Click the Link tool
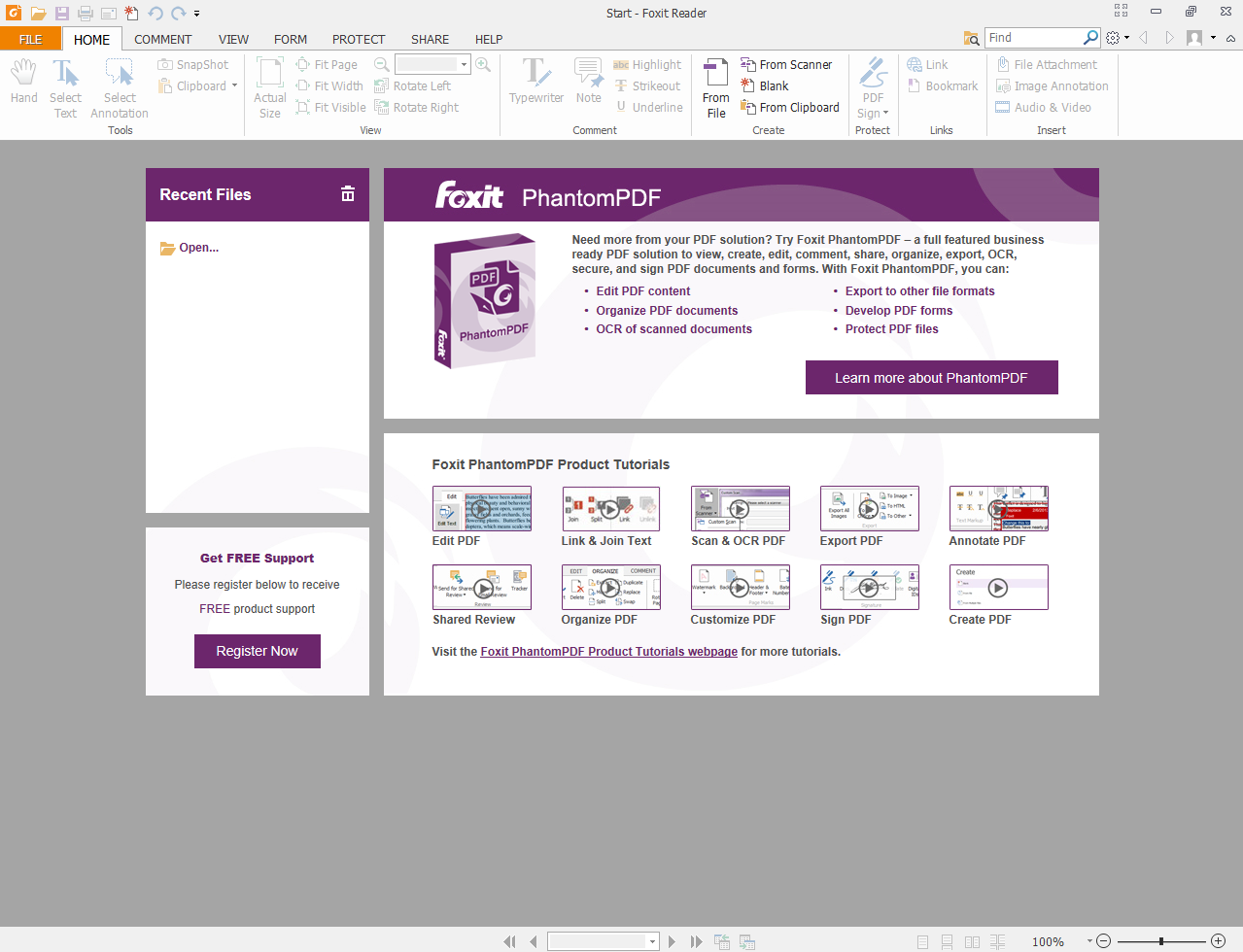 pyautogui.click(x=927, y=65)
